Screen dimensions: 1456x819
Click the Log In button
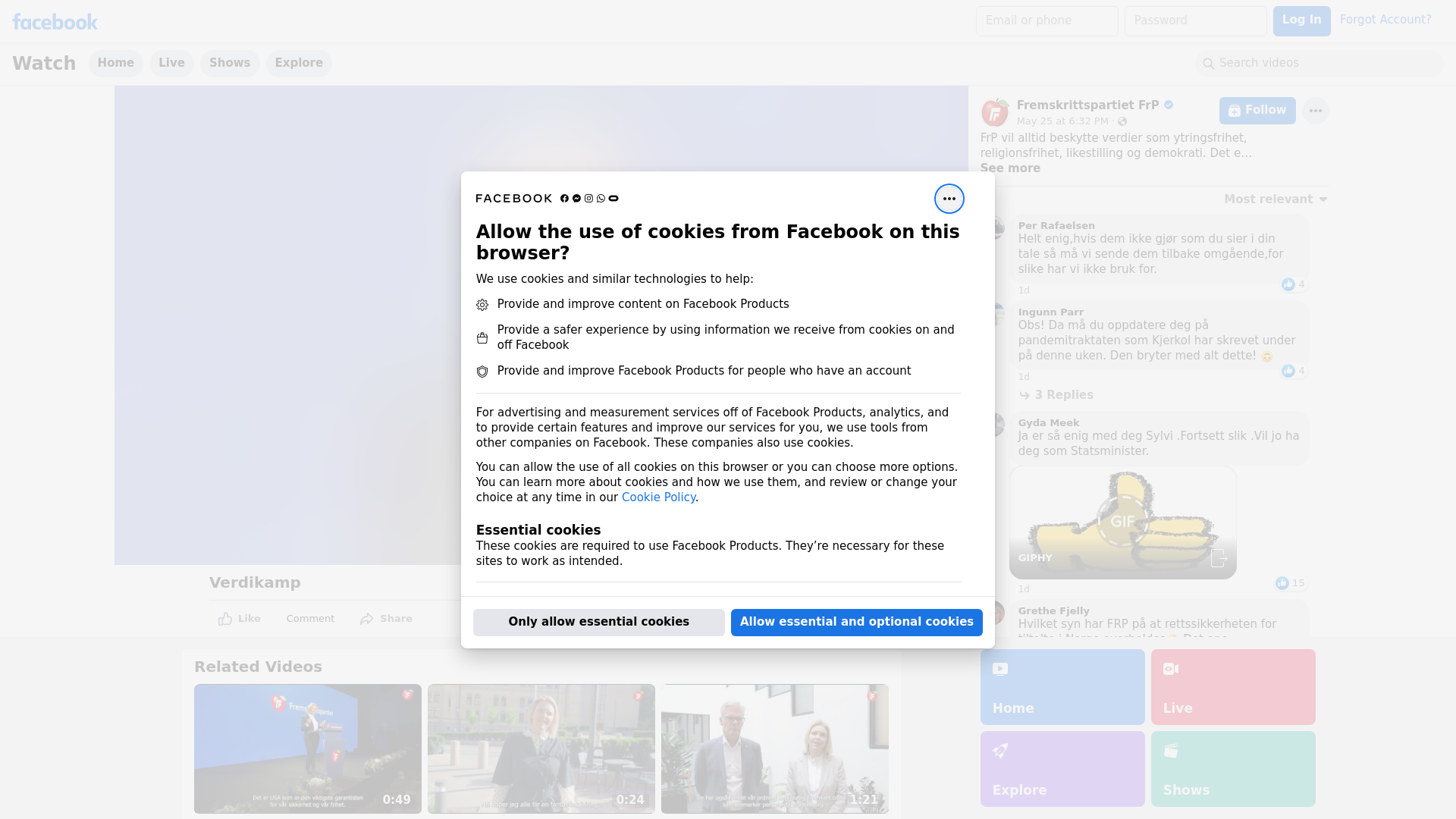(1301, 20)
